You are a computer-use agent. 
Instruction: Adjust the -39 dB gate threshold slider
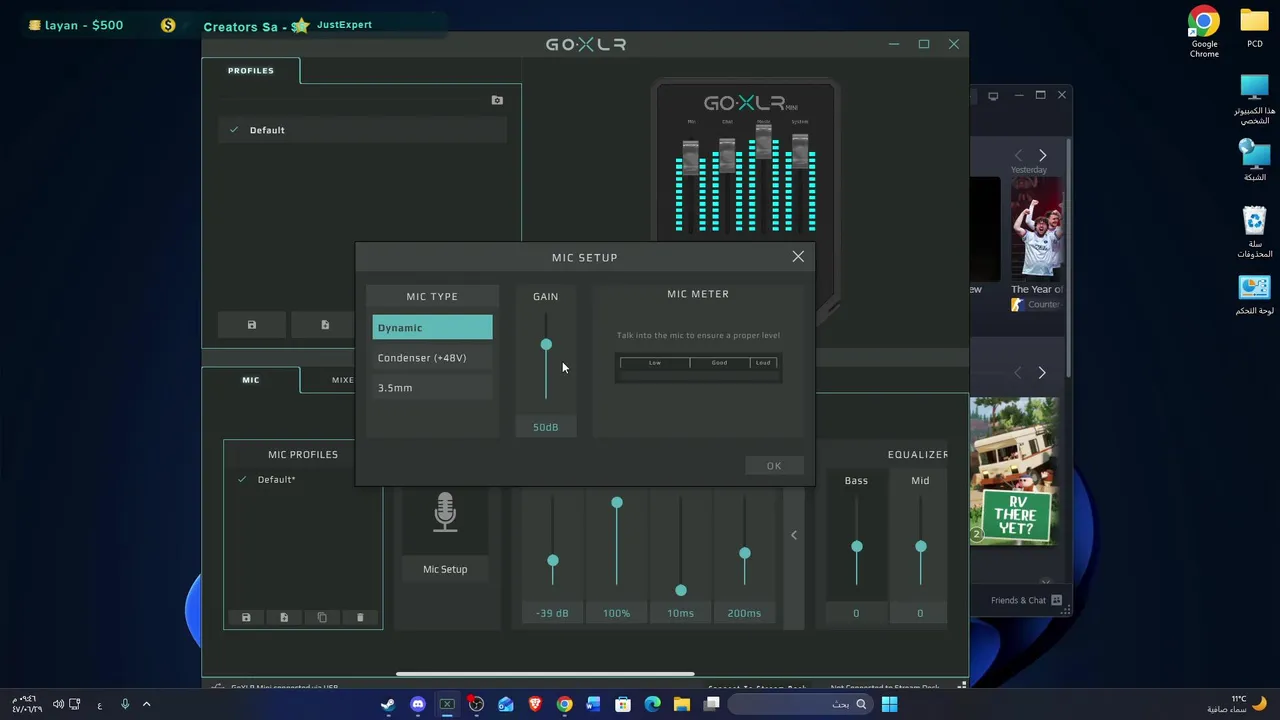(553, 561)
